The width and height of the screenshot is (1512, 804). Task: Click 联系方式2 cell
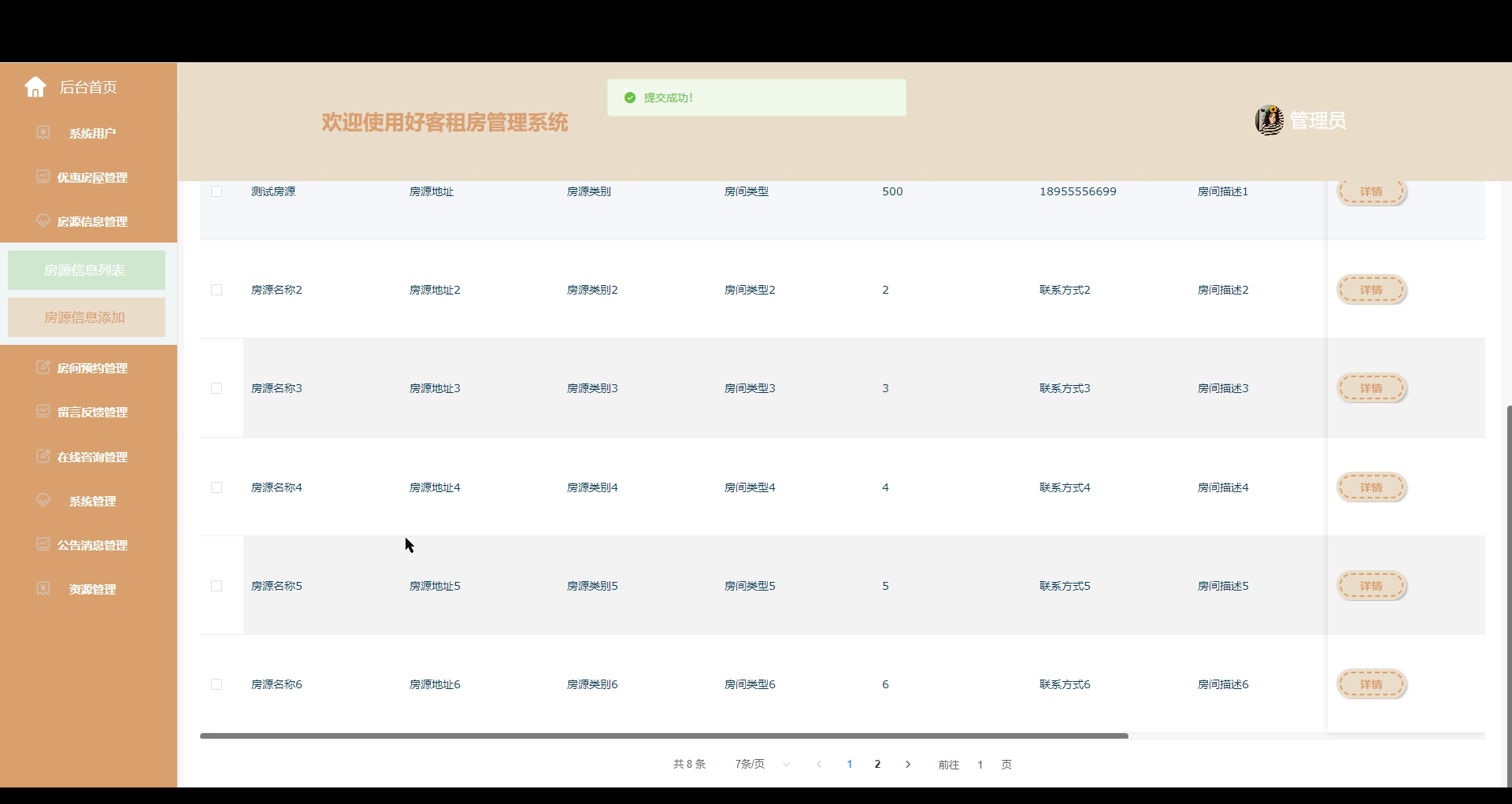1065,290
